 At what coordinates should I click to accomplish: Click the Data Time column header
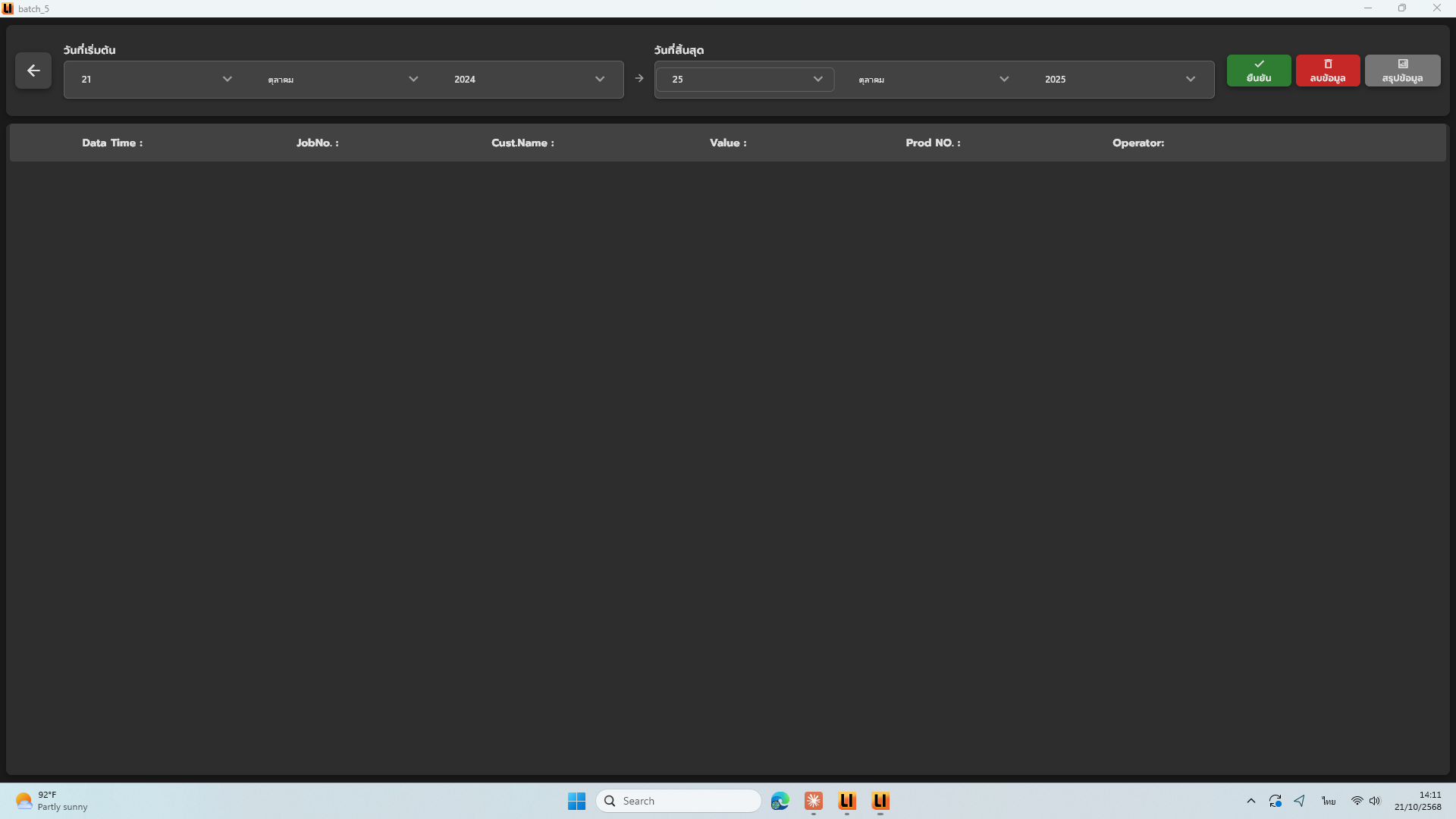pyautogui.click(x=112, y=143)
